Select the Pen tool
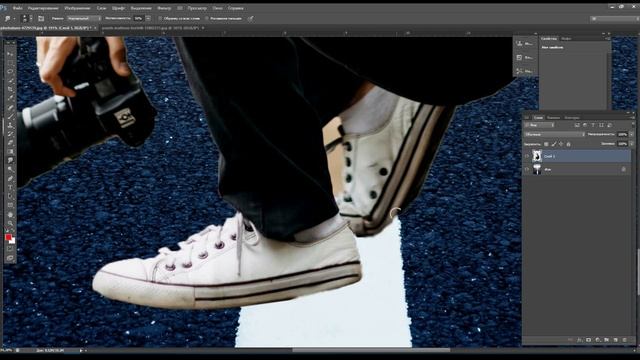Screen dimensions: 640x360 10,178
